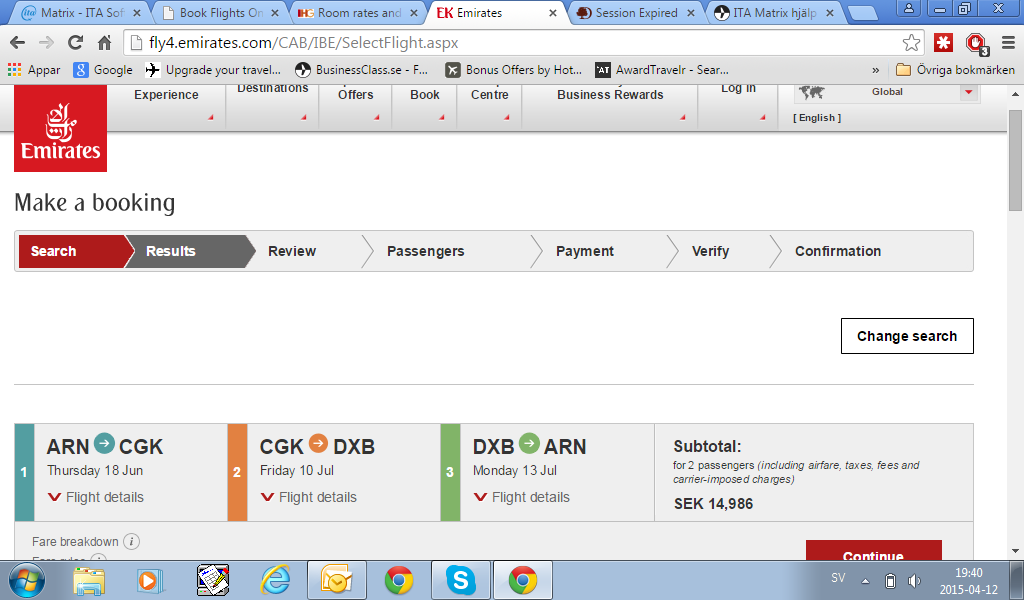Viewport: 1024px width, 600px height.
Task: Open Skype from the taskbar
Action: (460, 580)
